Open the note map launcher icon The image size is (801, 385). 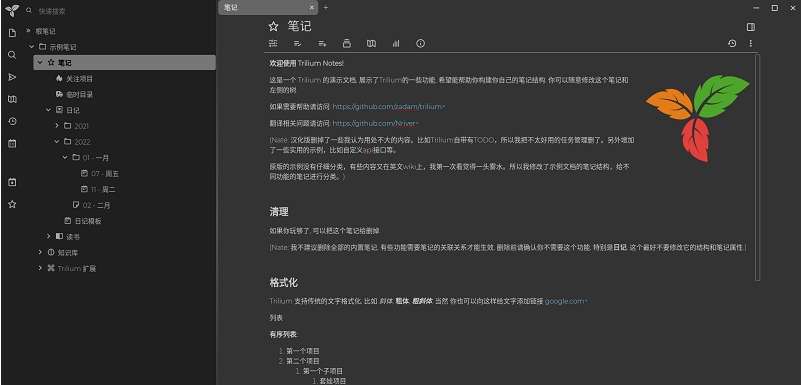pyautogui.click(x=12, y=99)
